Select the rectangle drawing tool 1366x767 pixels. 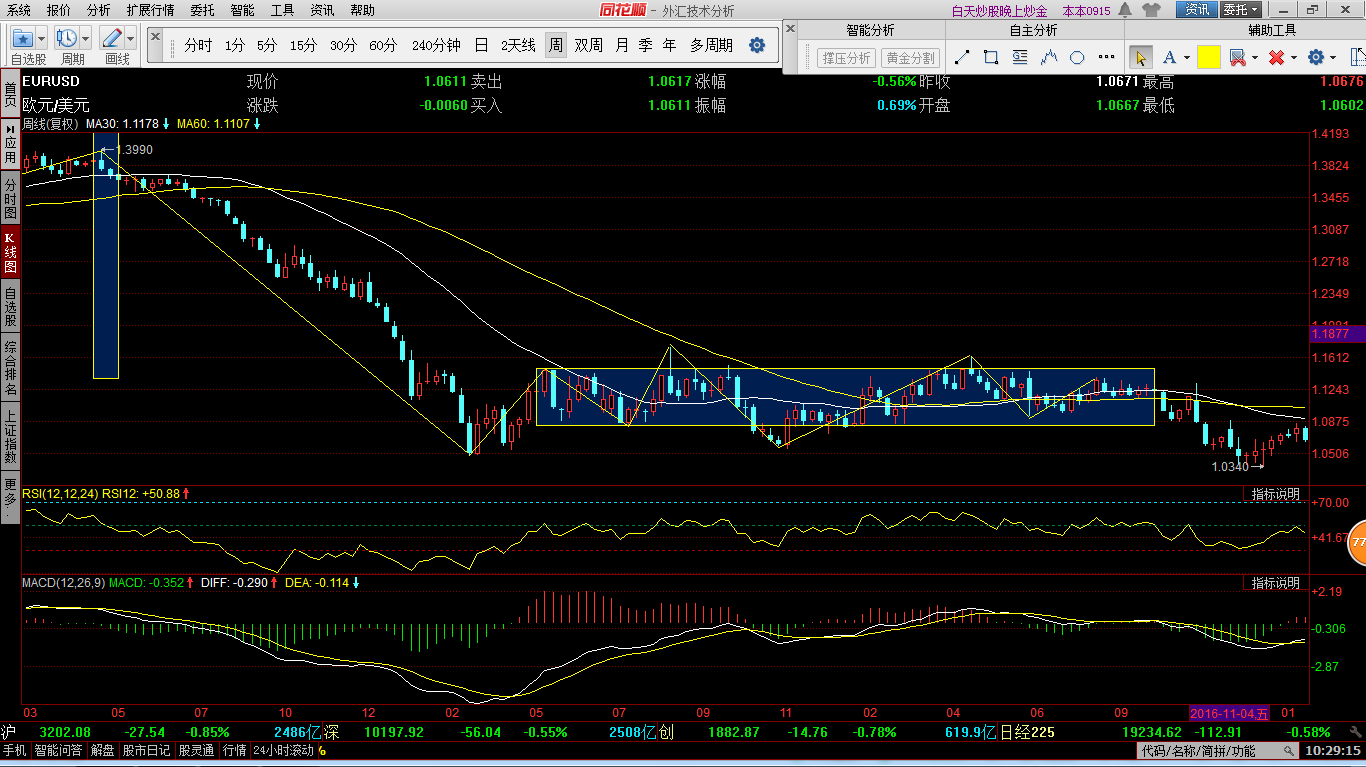click(x=990, y=58)
